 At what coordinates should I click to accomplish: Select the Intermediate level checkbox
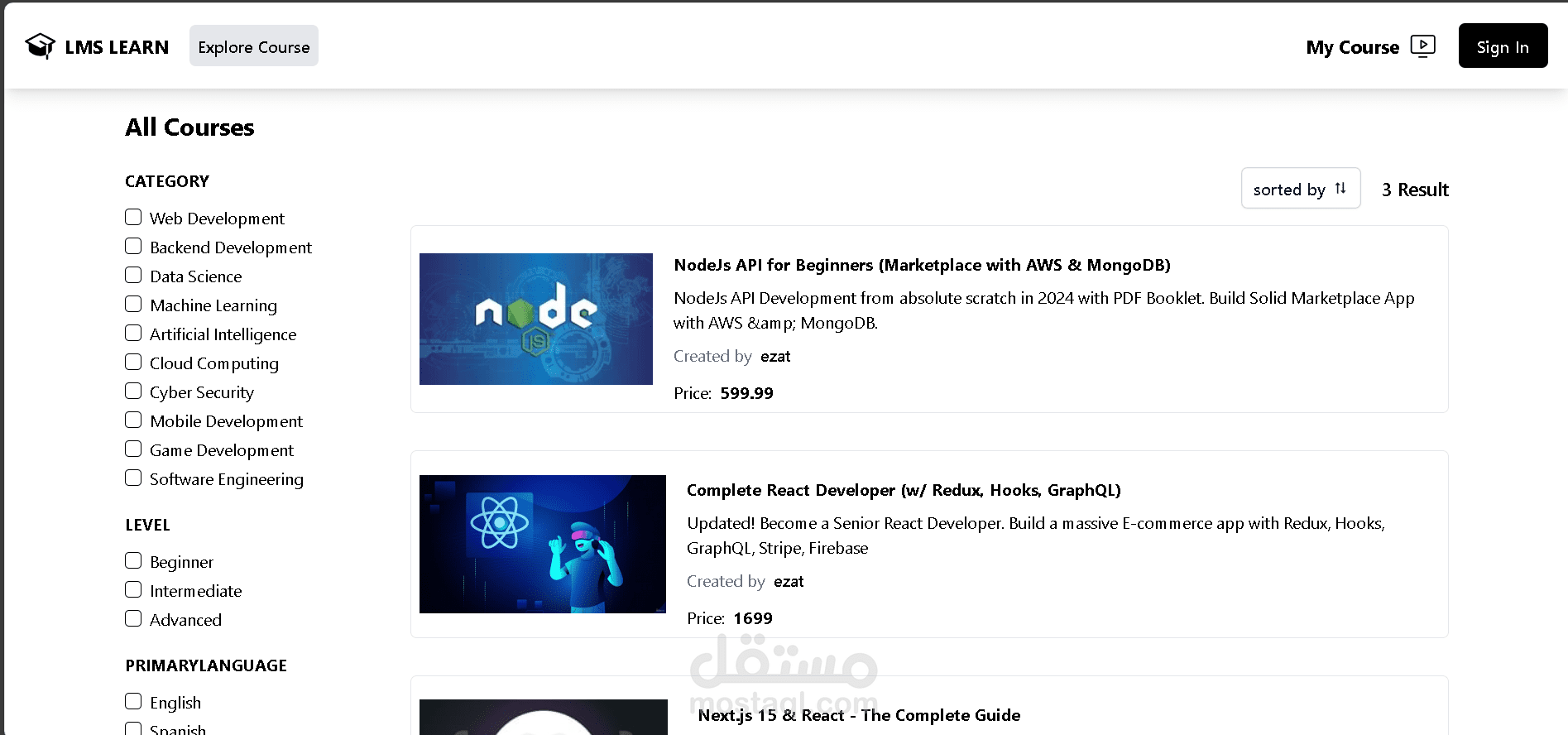133,589
